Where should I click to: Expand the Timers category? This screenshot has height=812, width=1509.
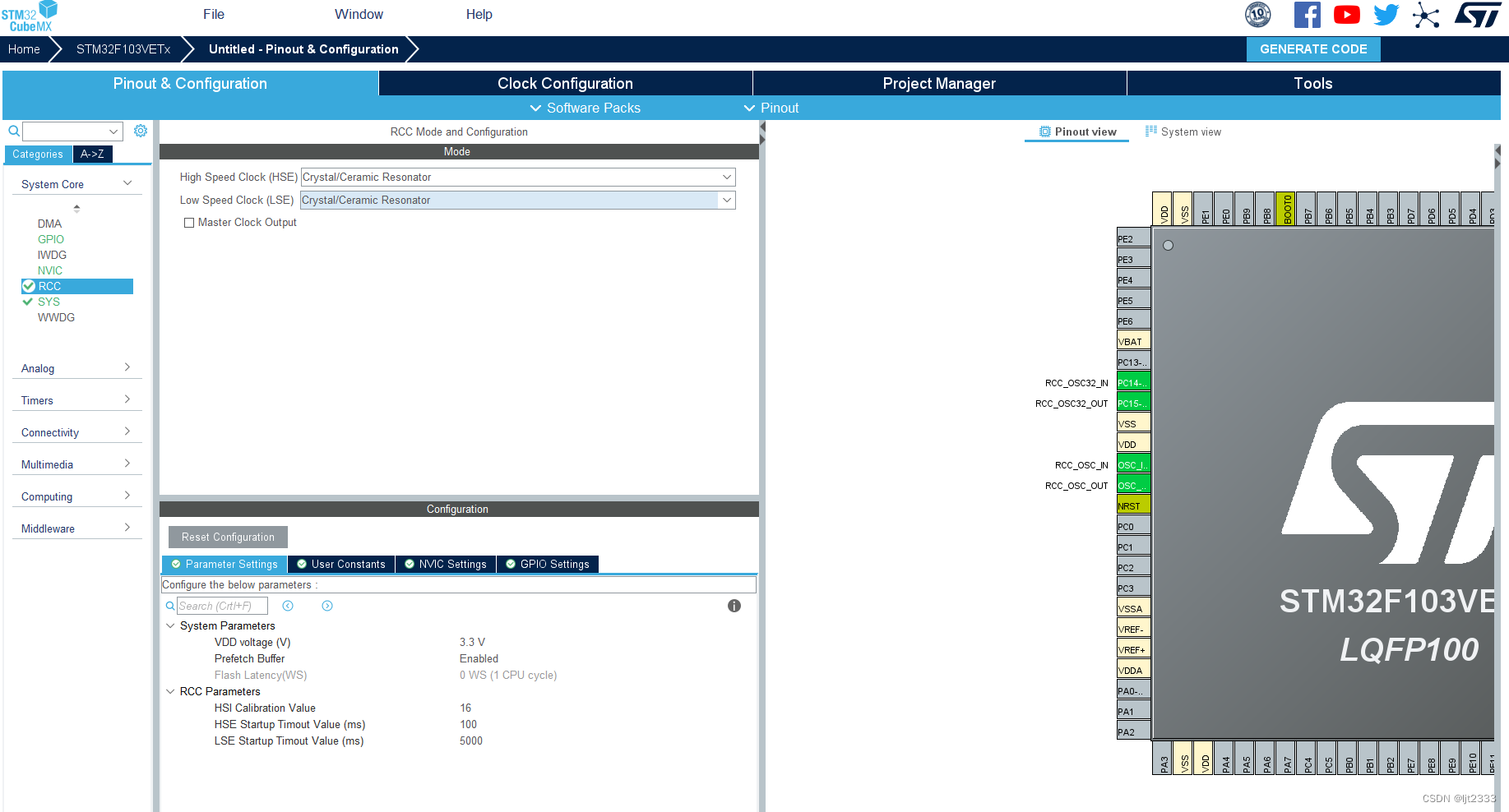[x=127, y=399]
